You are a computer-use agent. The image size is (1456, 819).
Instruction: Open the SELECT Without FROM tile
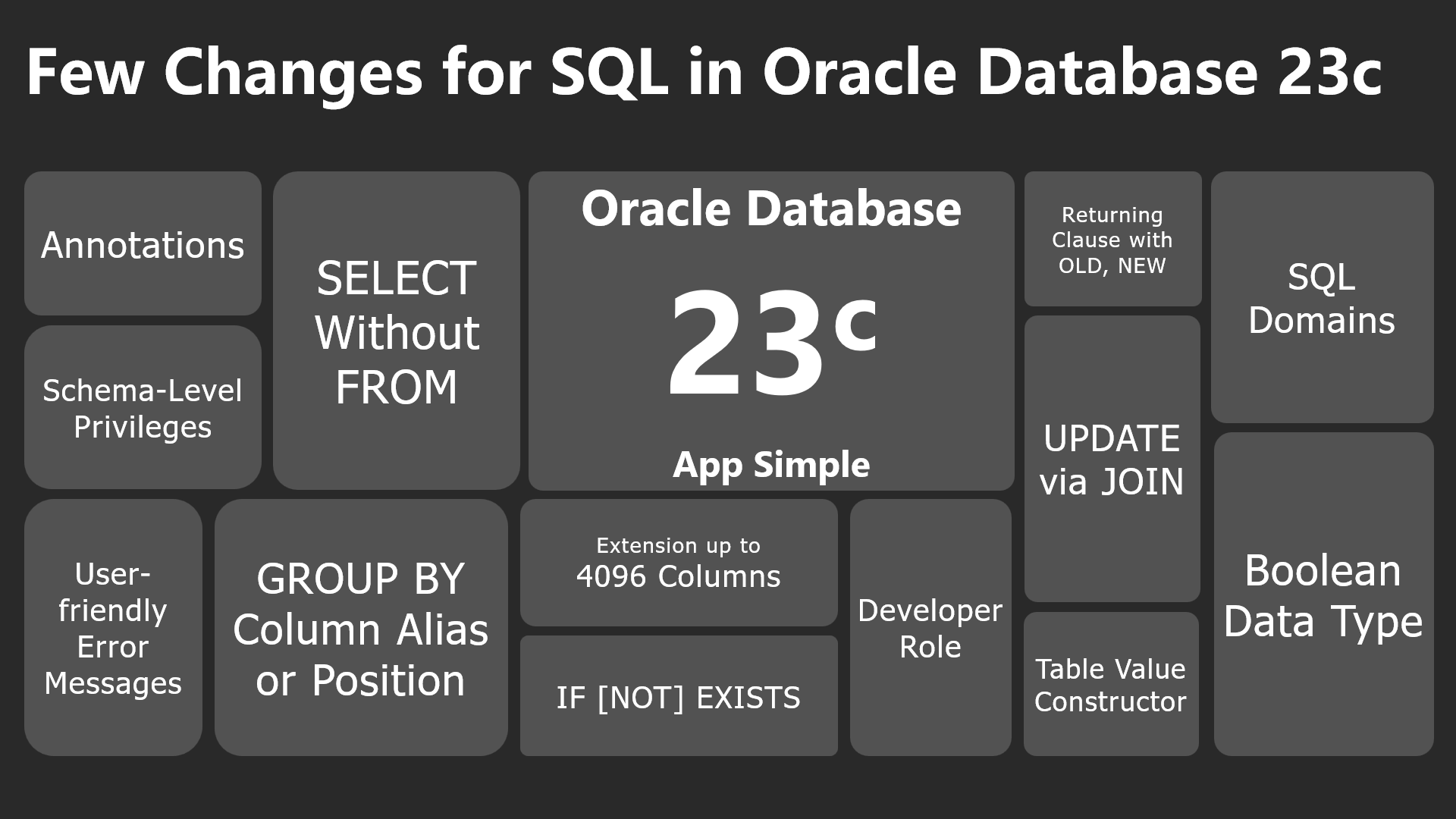pos(397,331)
